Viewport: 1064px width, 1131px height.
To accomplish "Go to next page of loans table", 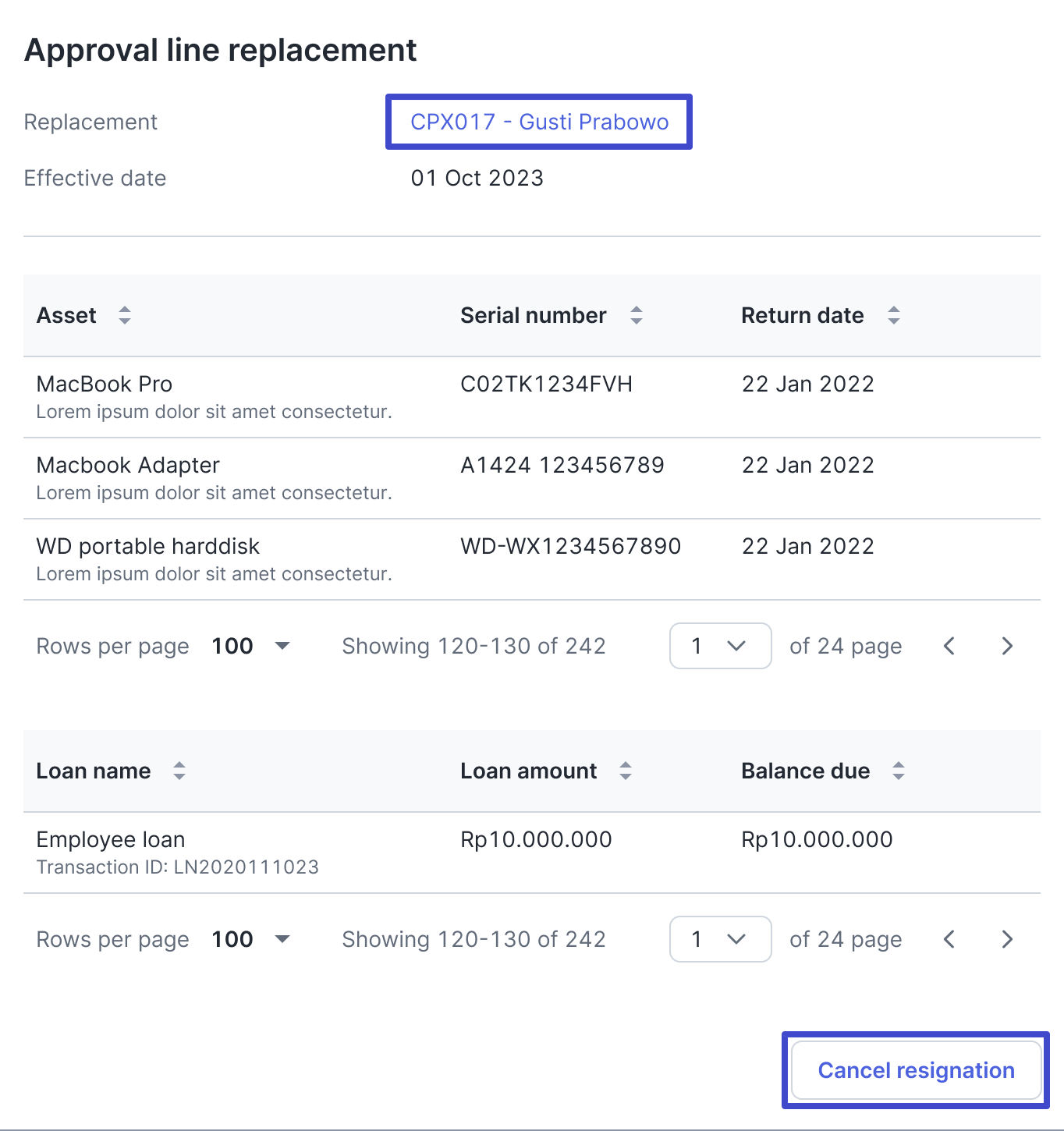I will (x=1007, y=939).
